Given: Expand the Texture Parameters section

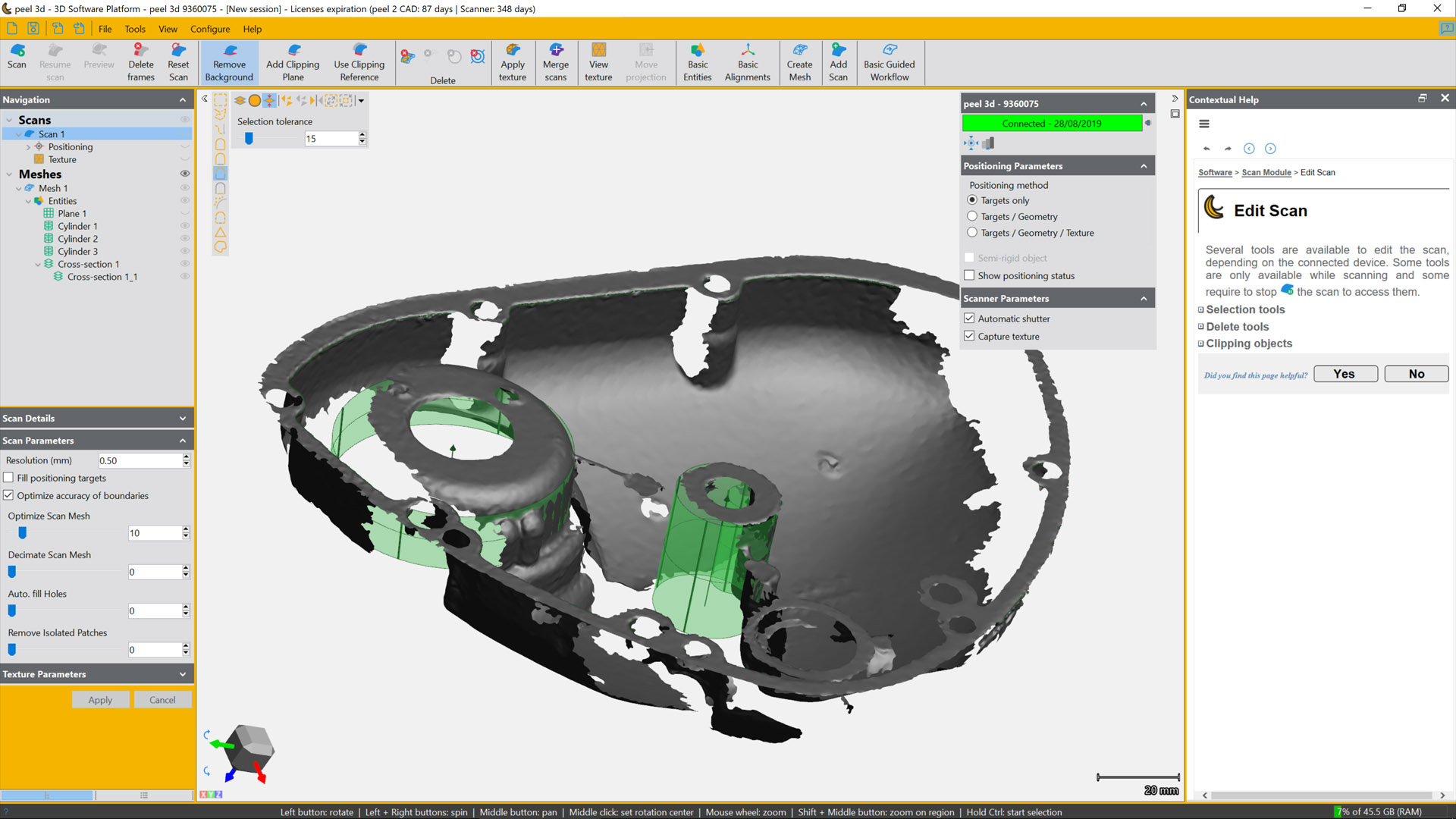Looking at the screenshot, I should coord(183,674).
